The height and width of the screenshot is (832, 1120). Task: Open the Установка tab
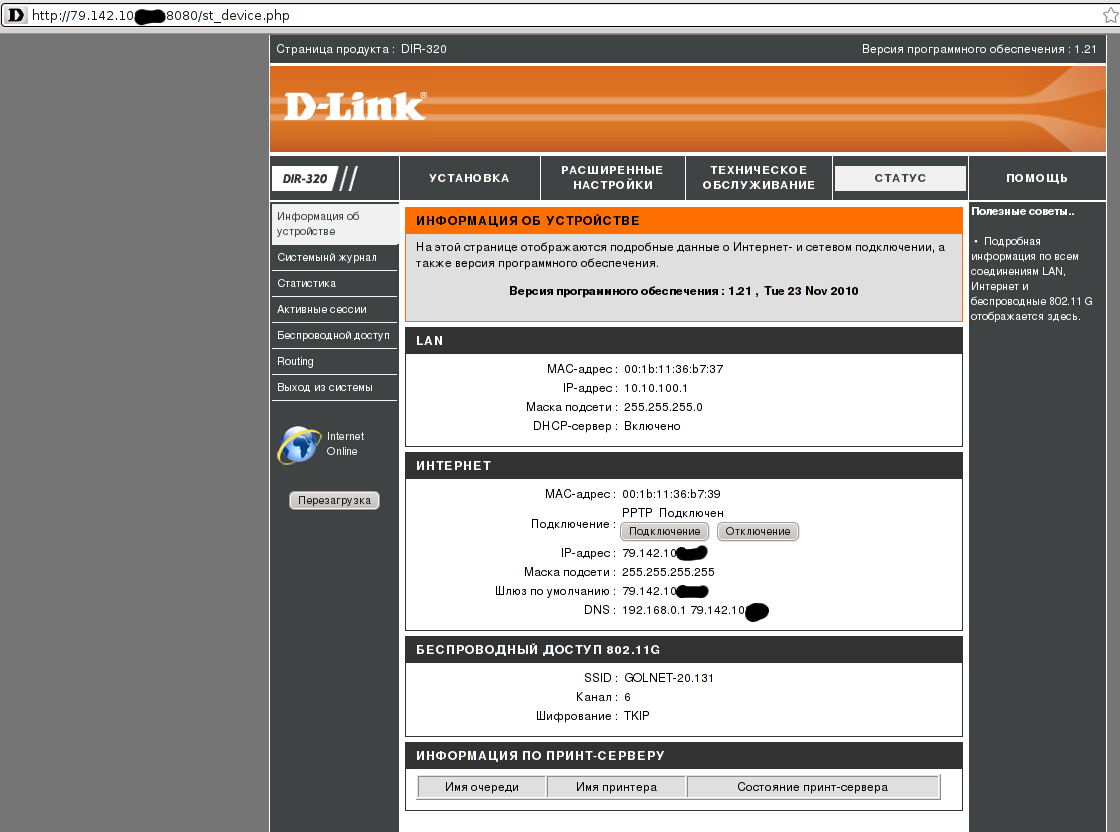tap(469, 178)
